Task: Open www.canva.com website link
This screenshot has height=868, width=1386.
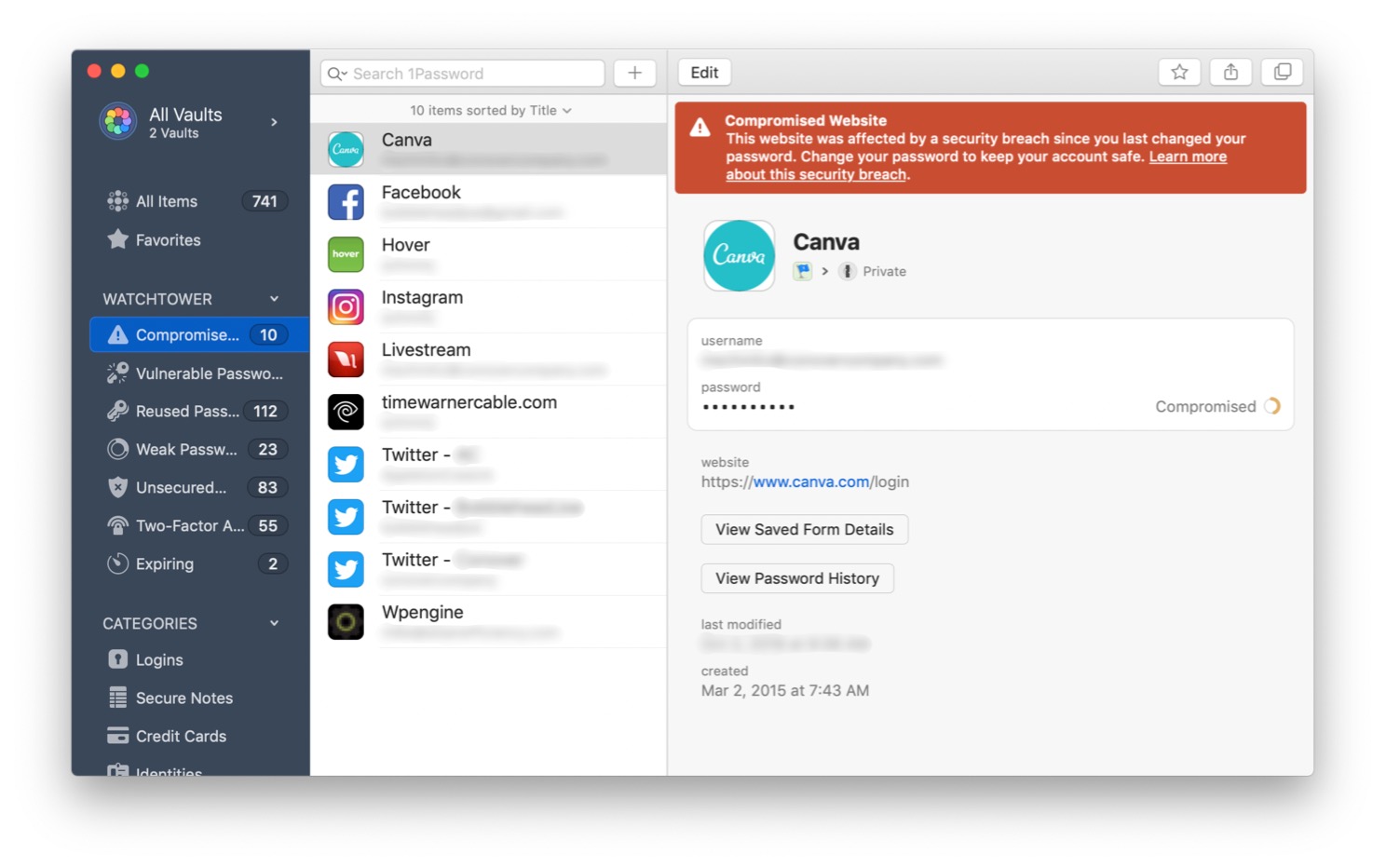Action: pyautogui.click(x=810, y=481)
